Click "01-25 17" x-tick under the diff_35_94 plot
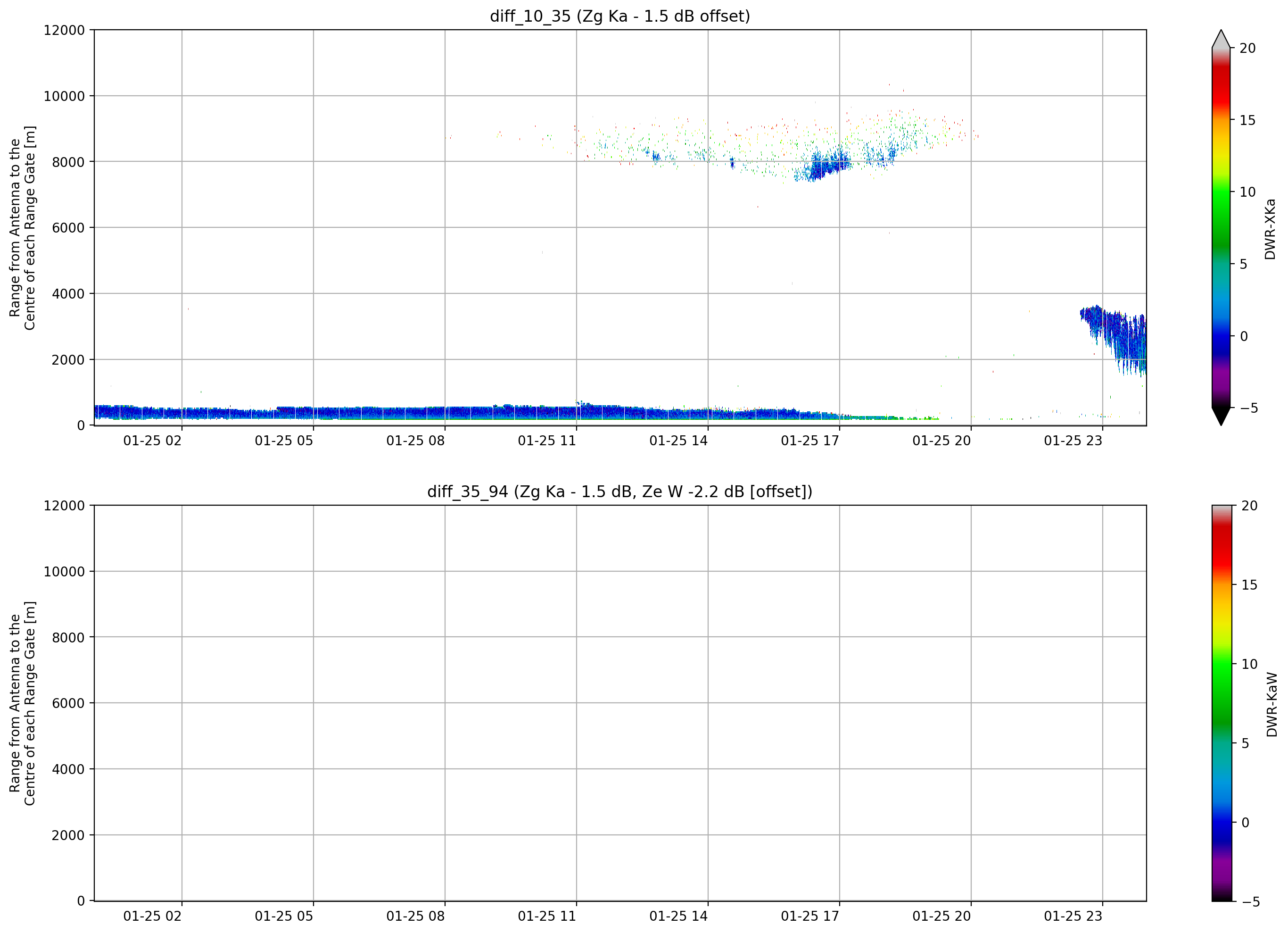This screenshot has height=933, width=1288. pyautogui.click(x=810, y=916)
